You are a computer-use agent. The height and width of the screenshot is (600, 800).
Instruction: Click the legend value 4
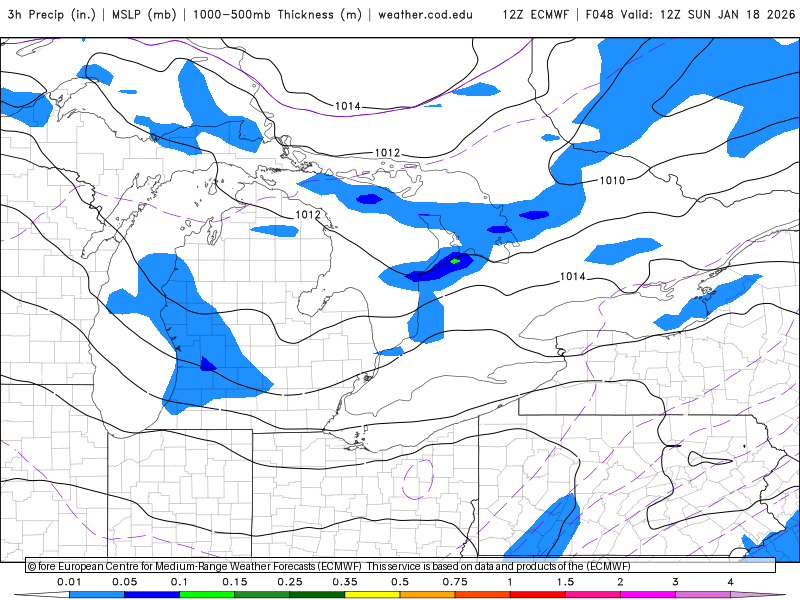tap(731, 582)
